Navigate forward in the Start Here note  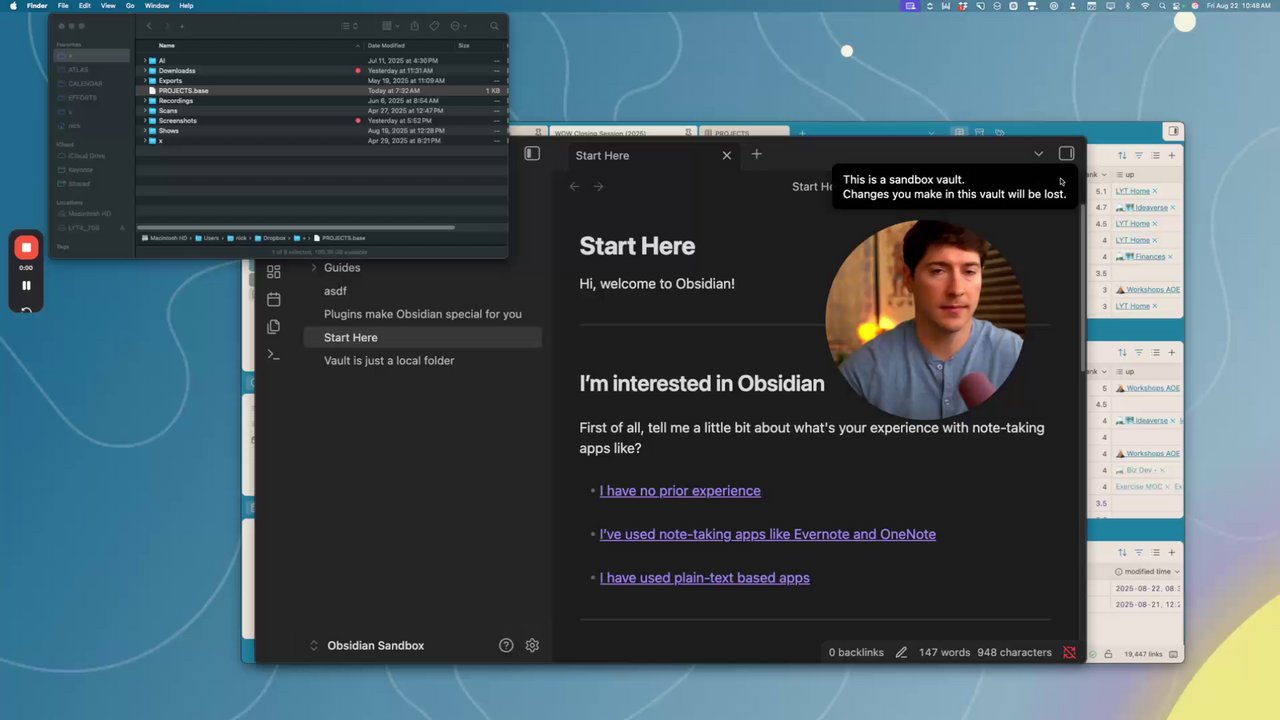point(598,186)
